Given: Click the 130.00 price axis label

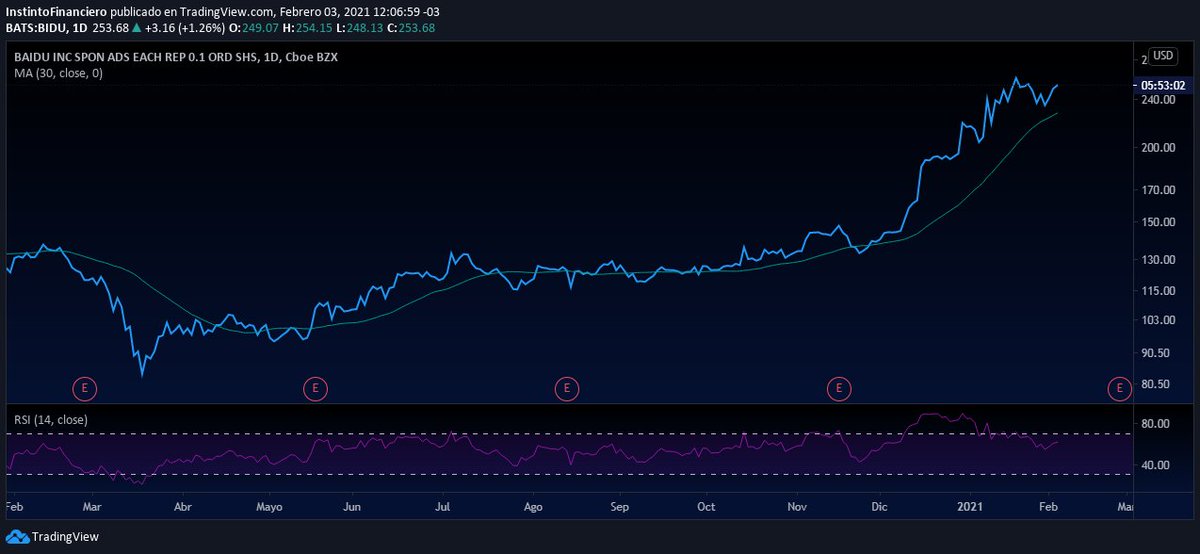Looking at the screenshot, I should (x=1157, y=260).
